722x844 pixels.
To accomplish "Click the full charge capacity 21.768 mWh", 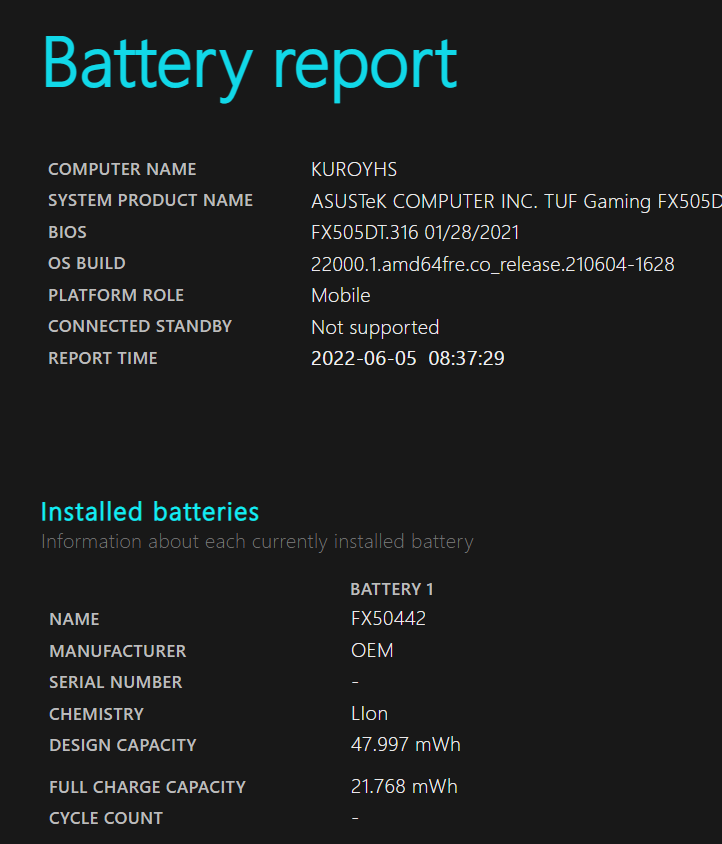I will [404, 787].
